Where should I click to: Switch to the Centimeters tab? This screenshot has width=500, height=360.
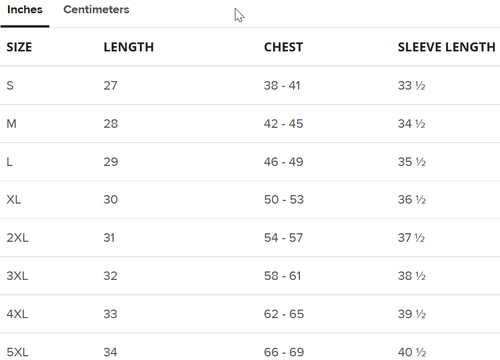[96, 9]
